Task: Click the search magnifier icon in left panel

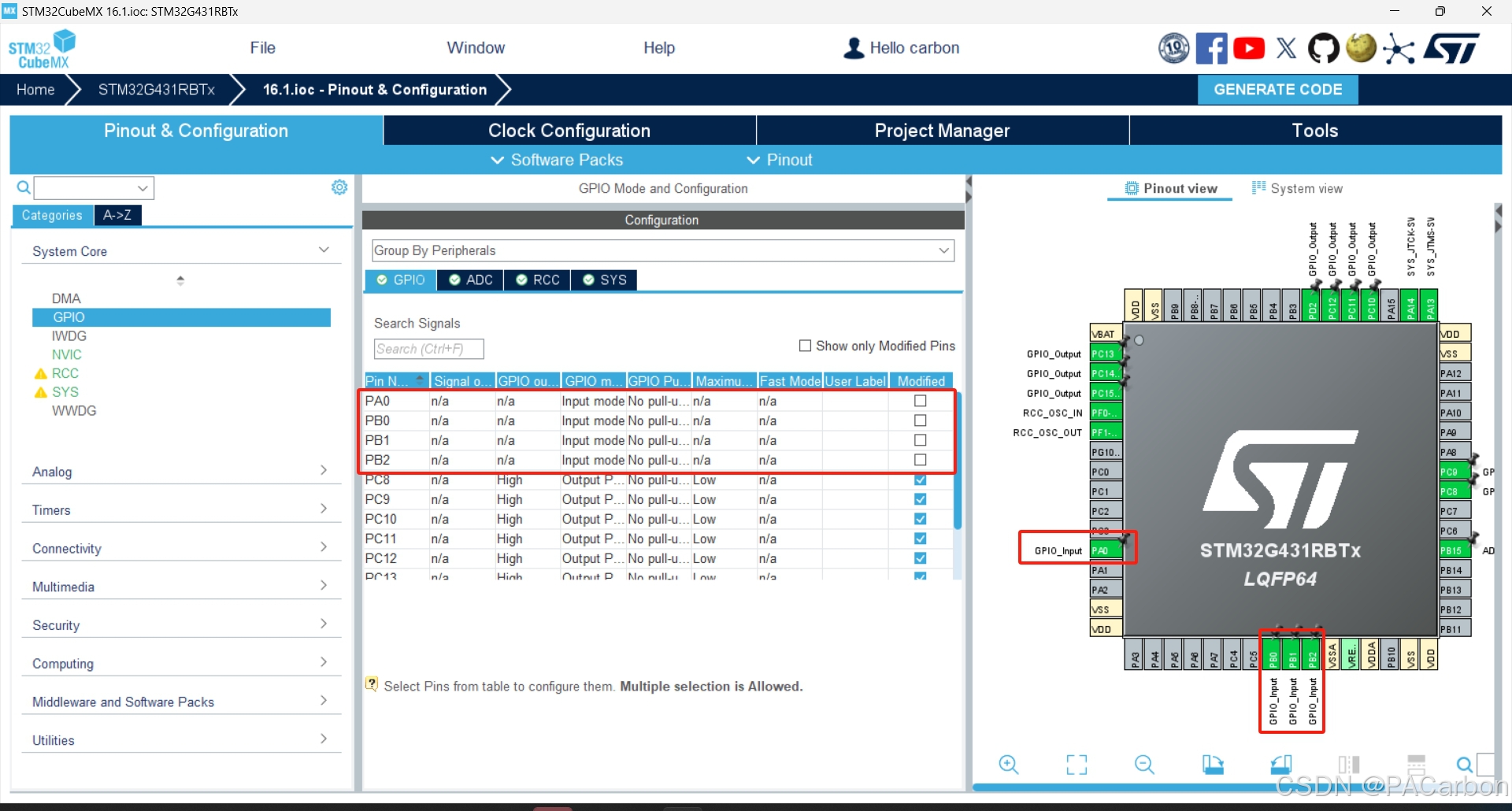Action: tap(24, 187)
